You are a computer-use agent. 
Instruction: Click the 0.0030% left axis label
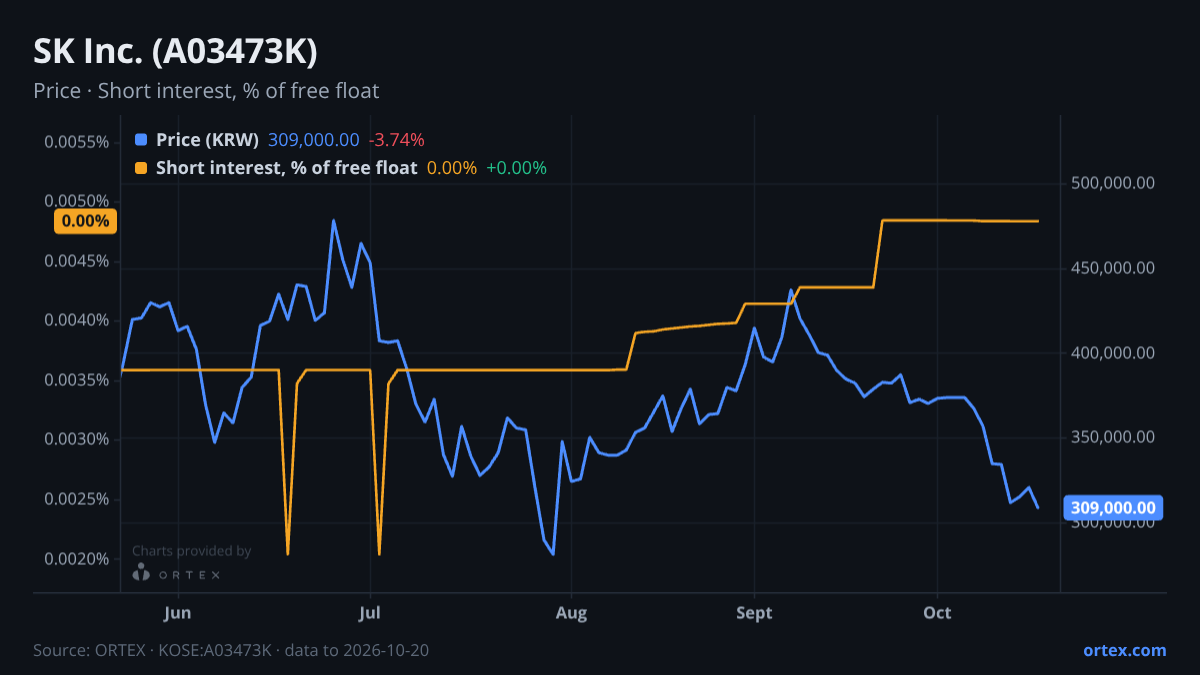(76, 439)
